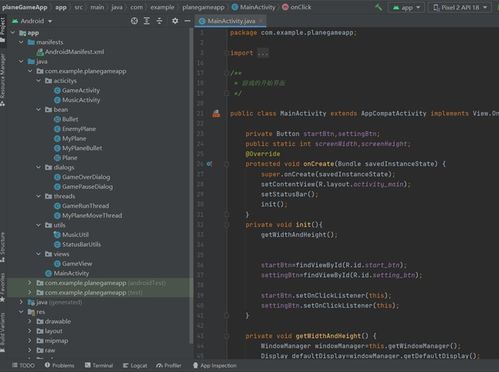This screenshot has width=499, height=372.
Task: Open the Android project view dropdown
Action: pos(32,21)
